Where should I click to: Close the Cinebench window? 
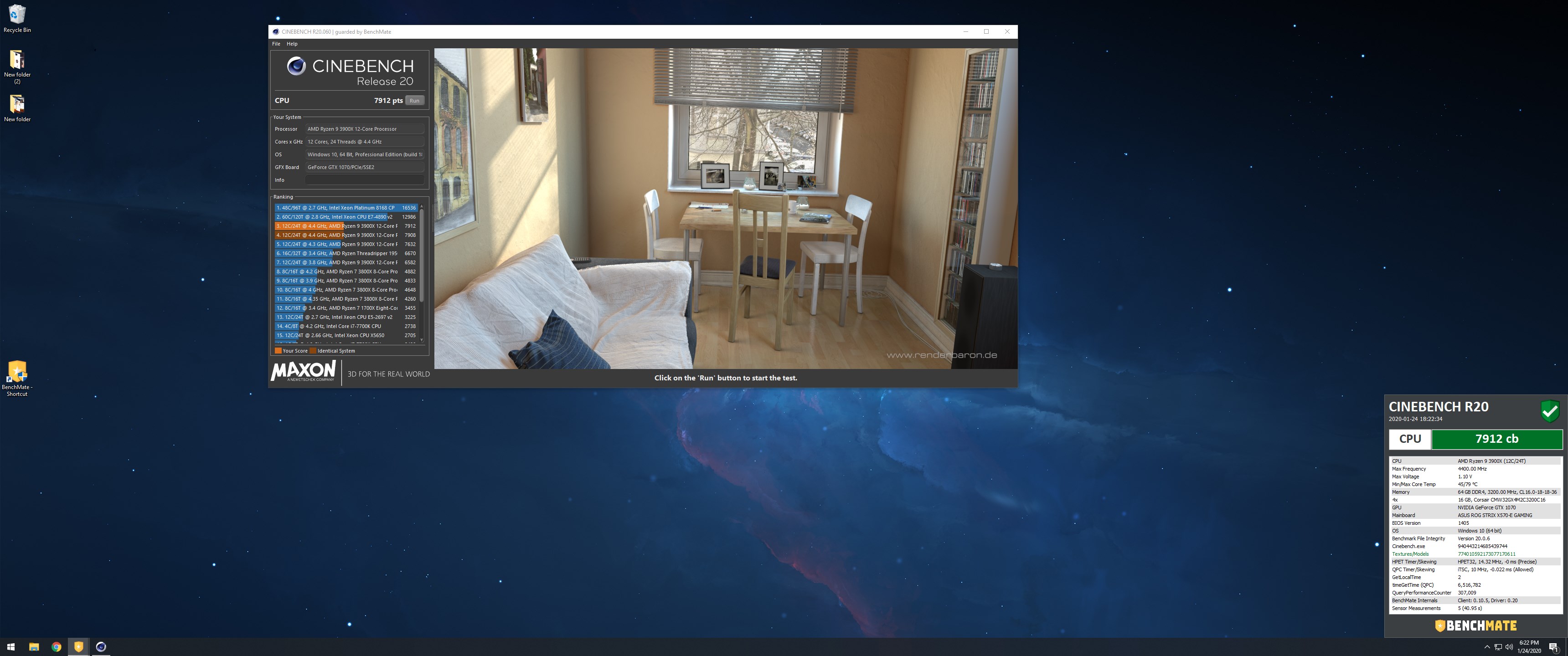(1007, 31)
